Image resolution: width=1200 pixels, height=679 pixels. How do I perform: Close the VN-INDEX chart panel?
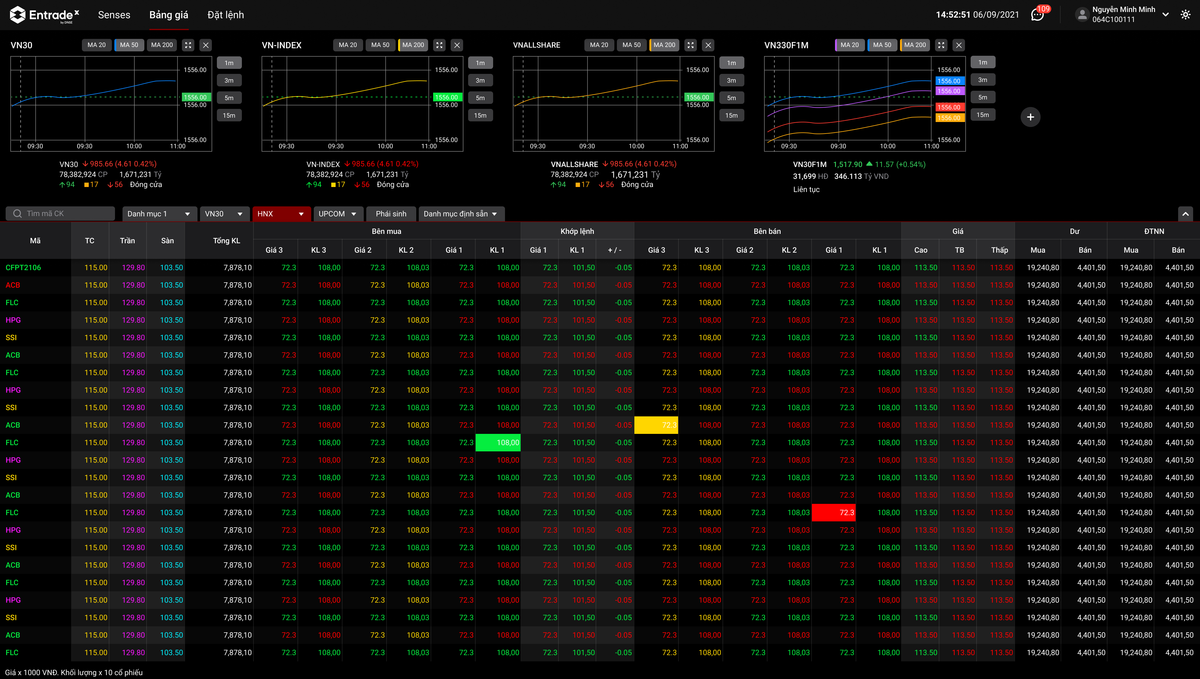pyautogui.click(x=457, y=45)
